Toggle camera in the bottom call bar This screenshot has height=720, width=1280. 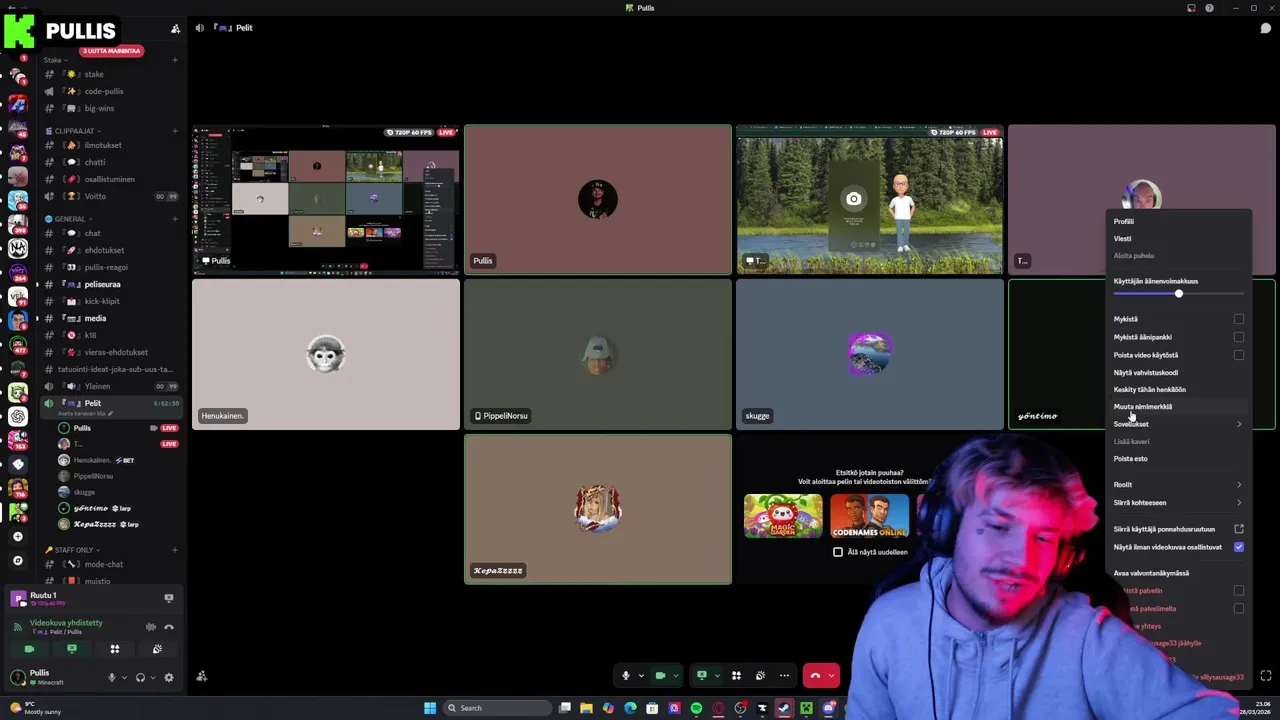pyautogui.click(x=660, y=675)
